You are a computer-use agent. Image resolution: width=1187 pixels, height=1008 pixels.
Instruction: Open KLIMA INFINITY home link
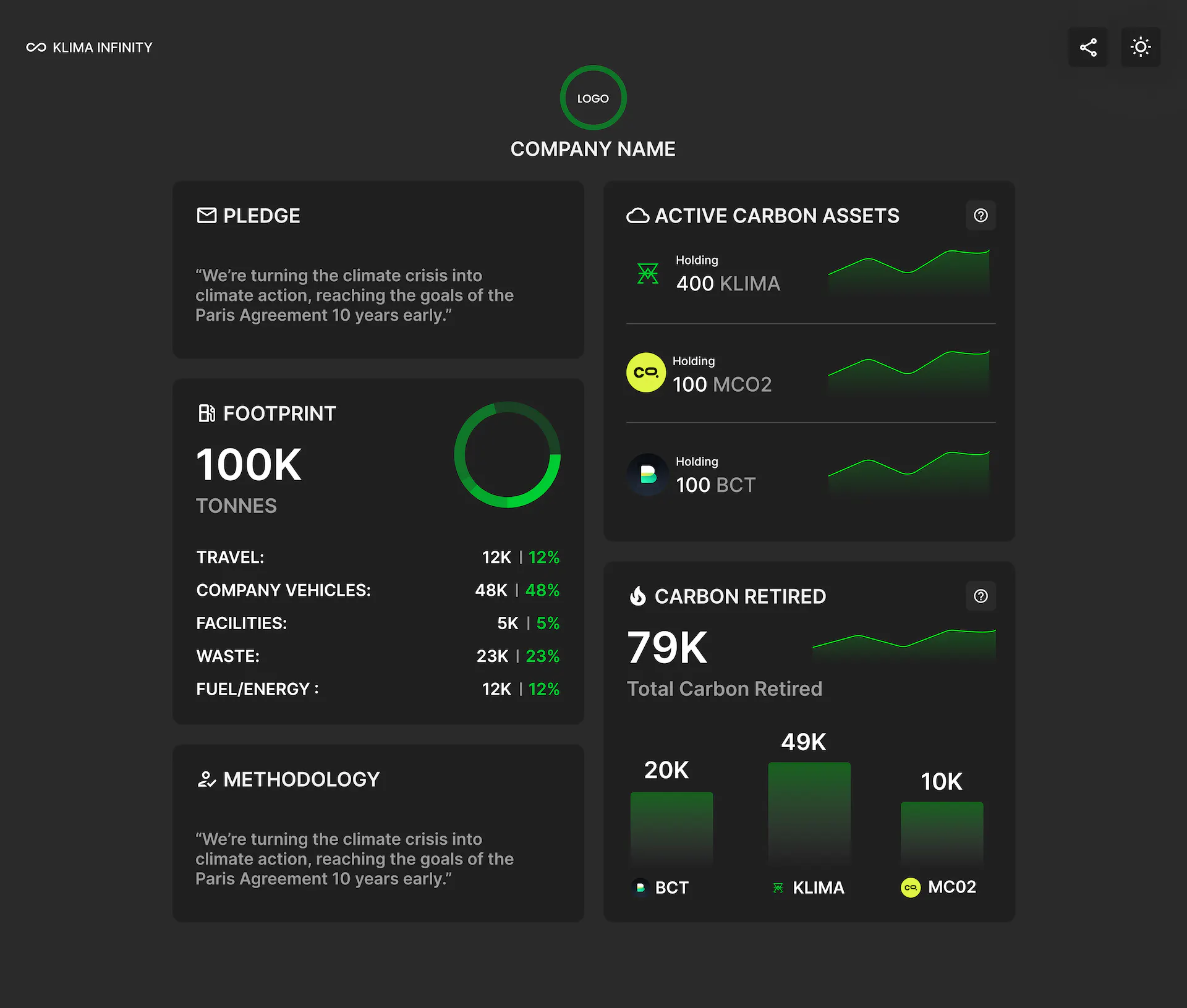(x=89, y=48)
